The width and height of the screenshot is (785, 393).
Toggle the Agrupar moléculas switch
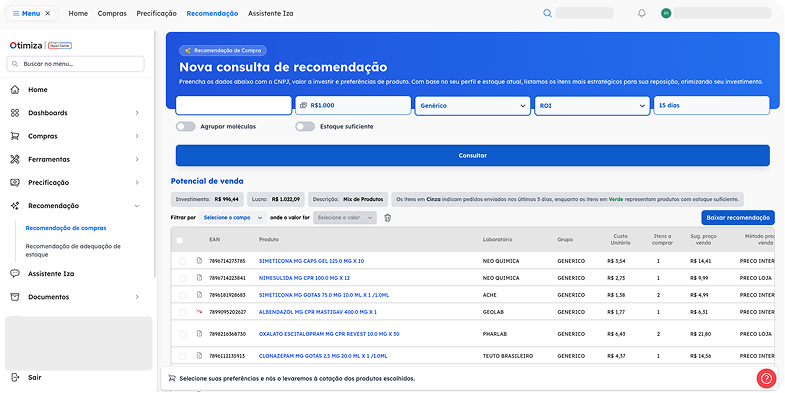click(186, 127)
